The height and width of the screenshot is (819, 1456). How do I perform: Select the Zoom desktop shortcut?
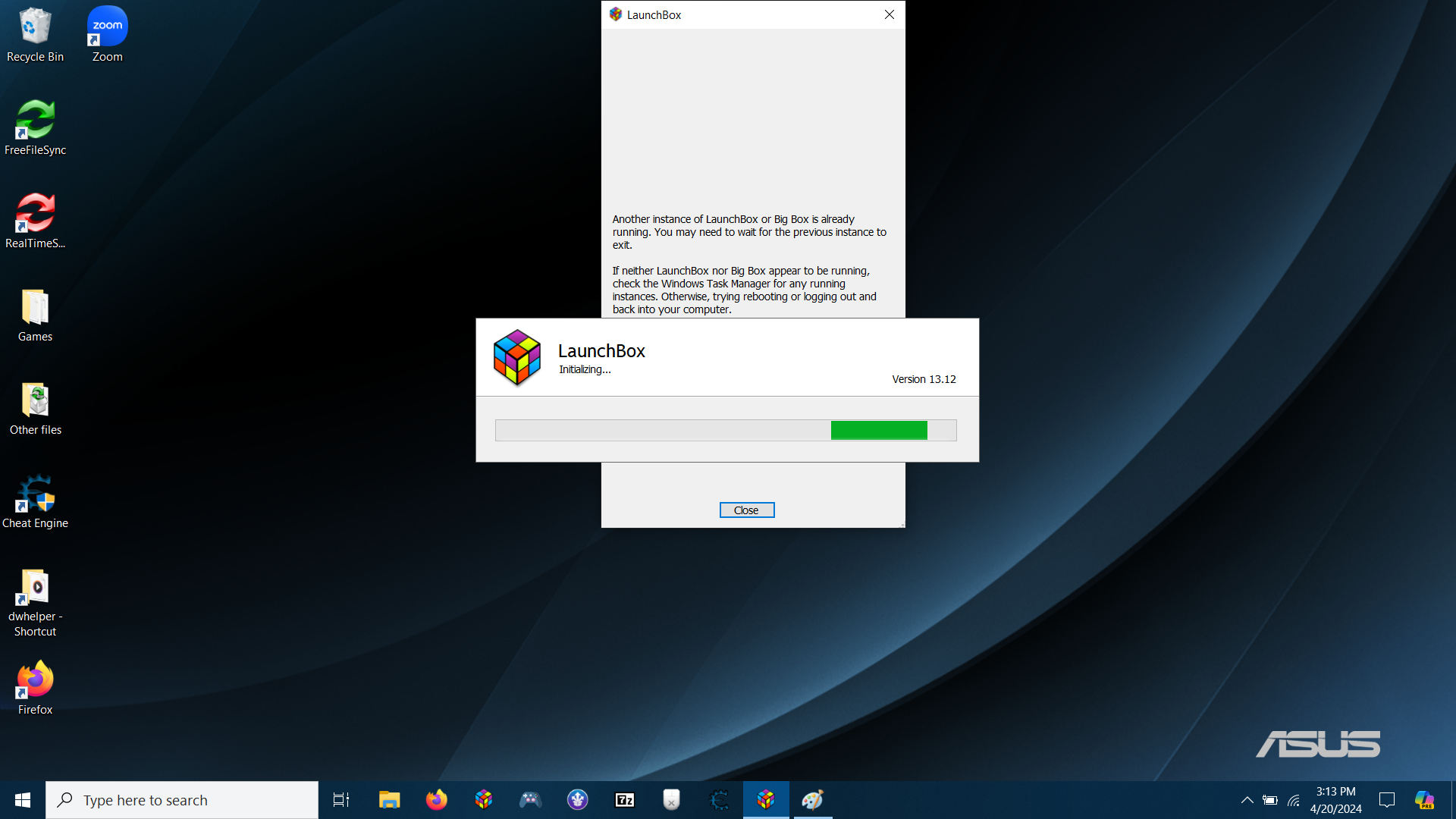tap(107, 35)
